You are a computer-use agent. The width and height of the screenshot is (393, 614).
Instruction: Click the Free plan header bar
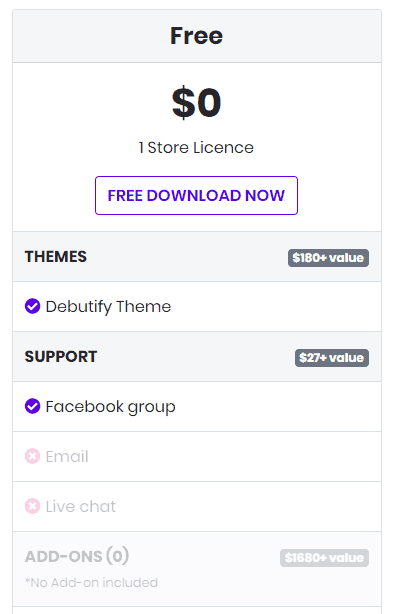tap(197, 36)
